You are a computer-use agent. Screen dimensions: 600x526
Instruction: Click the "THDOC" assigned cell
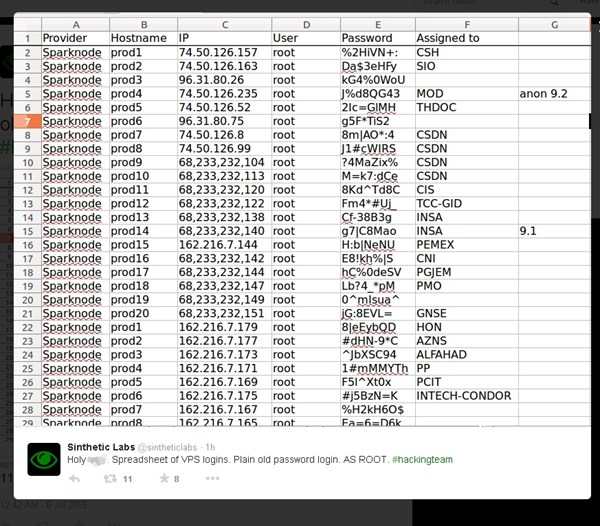[467, 107]
